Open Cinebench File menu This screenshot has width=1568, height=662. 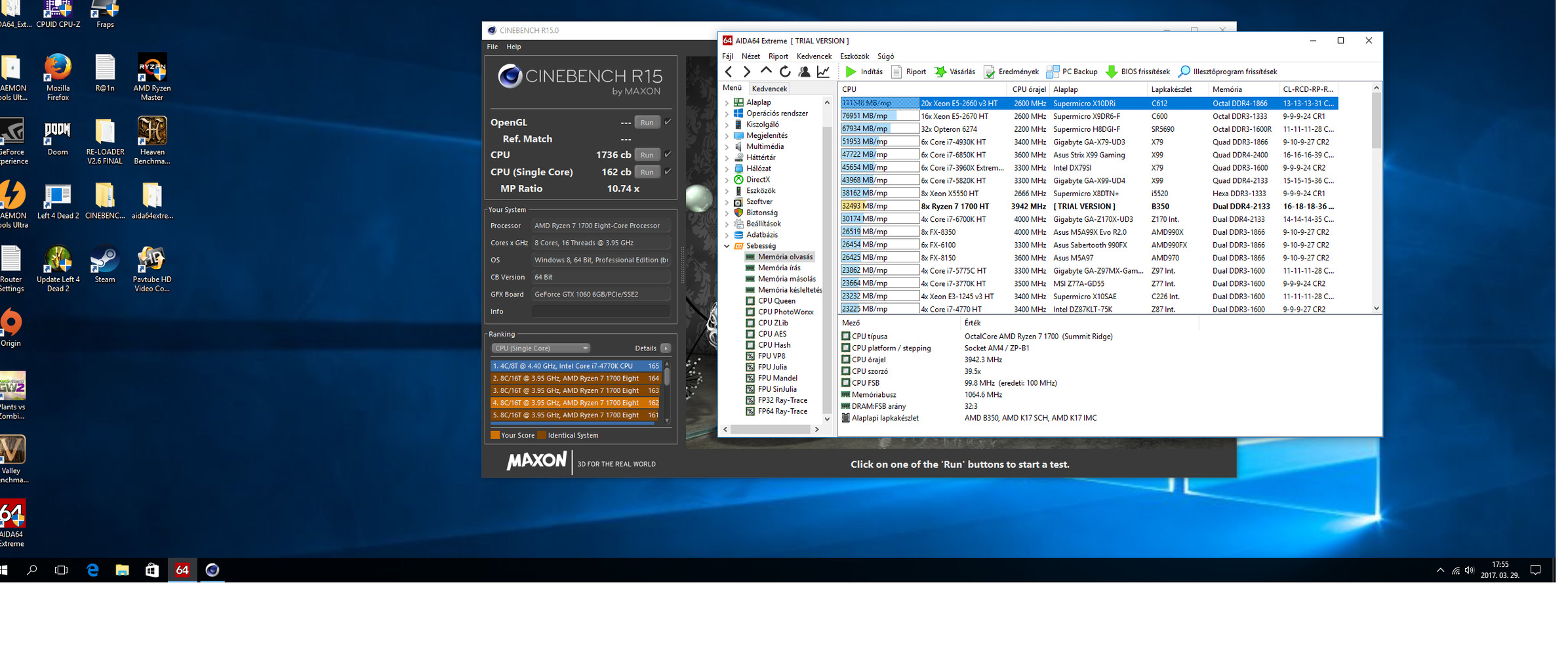pyautogui.click(x=493, y=47)
